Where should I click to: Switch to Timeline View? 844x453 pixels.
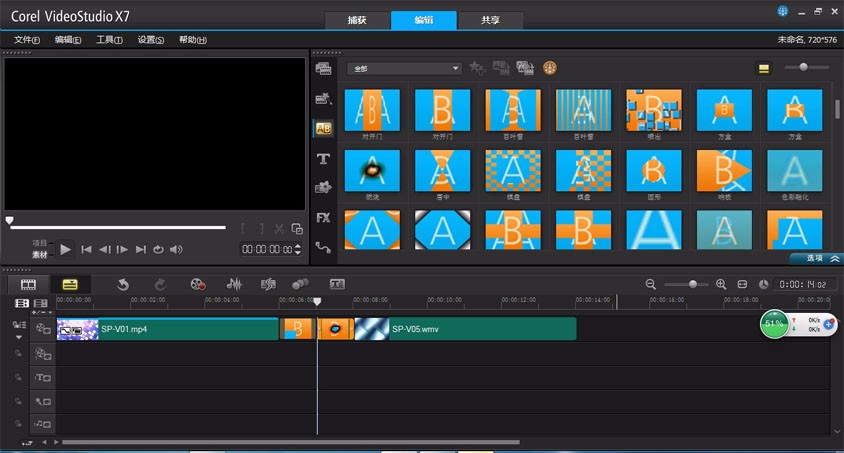tap(70, 284)
